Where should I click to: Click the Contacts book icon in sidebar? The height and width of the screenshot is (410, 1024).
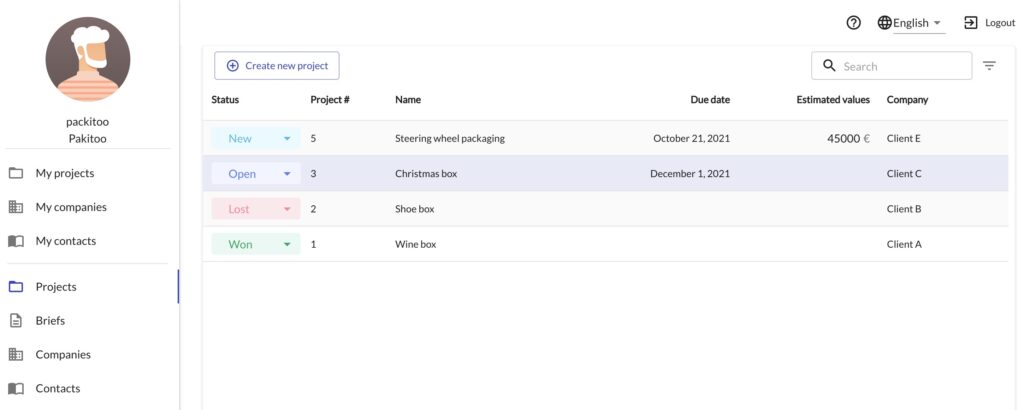[x=16, y=388]
